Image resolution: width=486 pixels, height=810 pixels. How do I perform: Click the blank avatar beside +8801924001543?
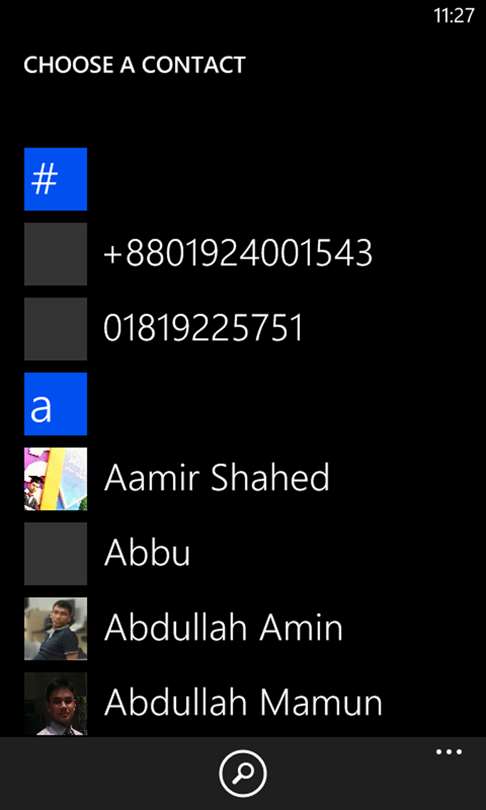55,254
